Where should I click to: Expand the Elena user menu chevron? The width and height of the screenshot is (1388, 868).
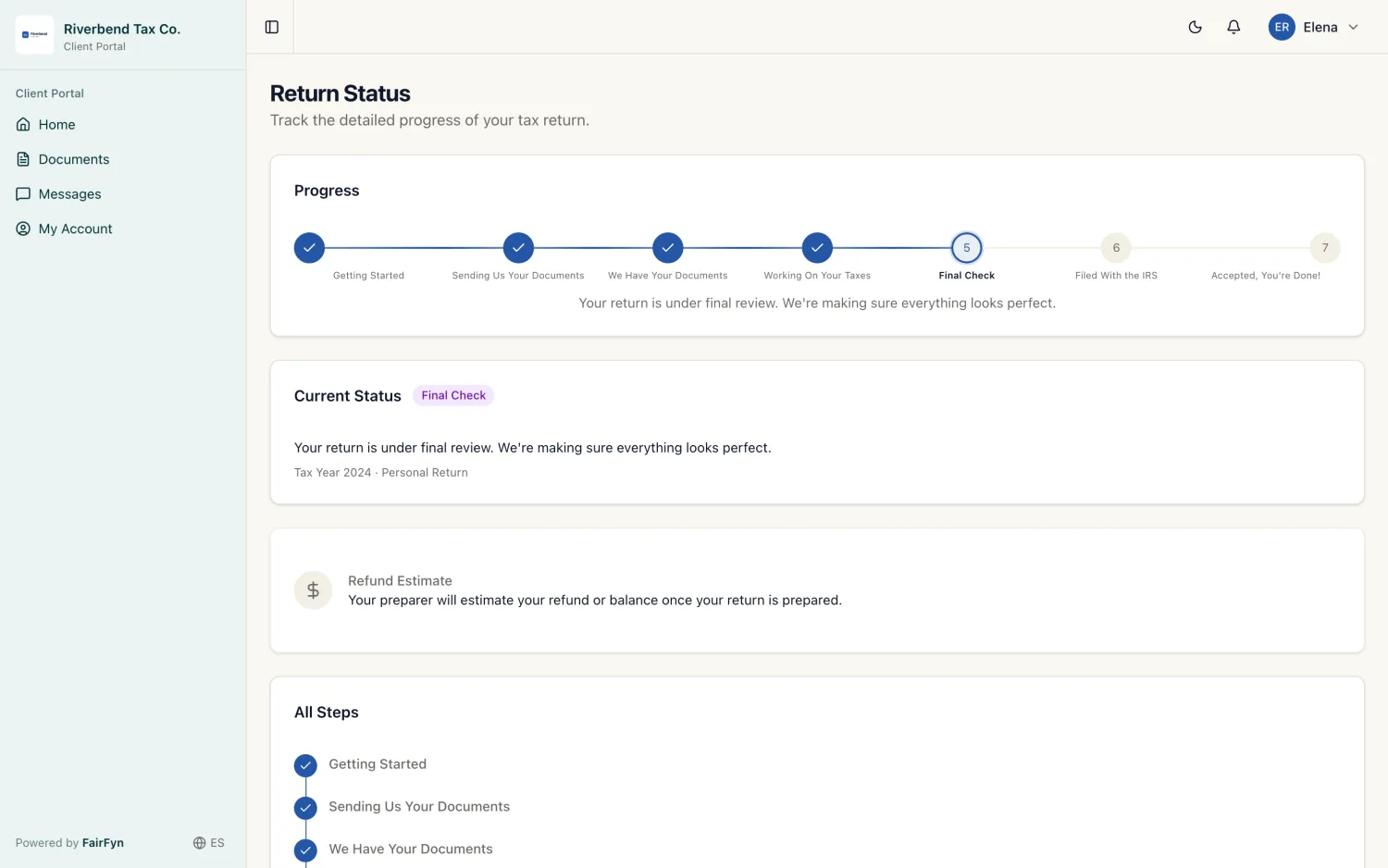tap(1353, 27)
